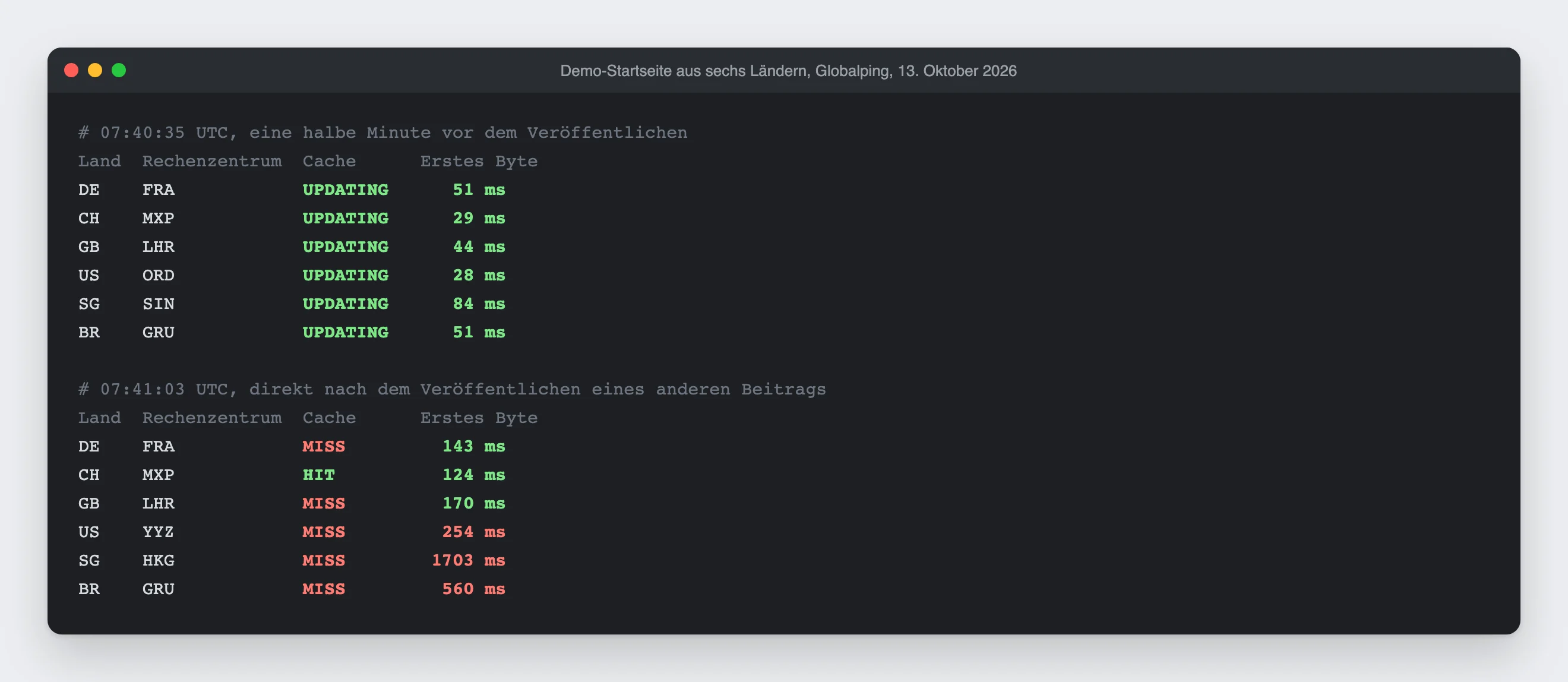
Task: Click the LHR code in the 170 ms row
Action: (158, 503)
